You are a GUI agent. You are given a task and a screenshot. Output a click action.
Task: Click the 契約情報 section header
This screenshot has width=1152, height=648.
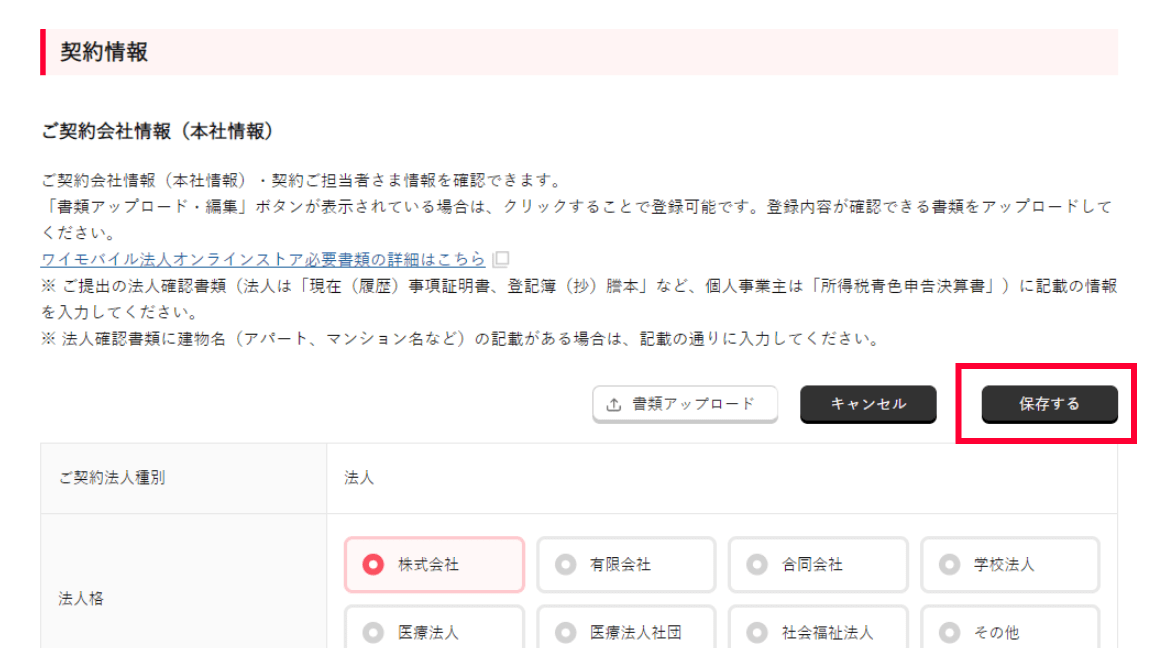click(x=104, y=52)
